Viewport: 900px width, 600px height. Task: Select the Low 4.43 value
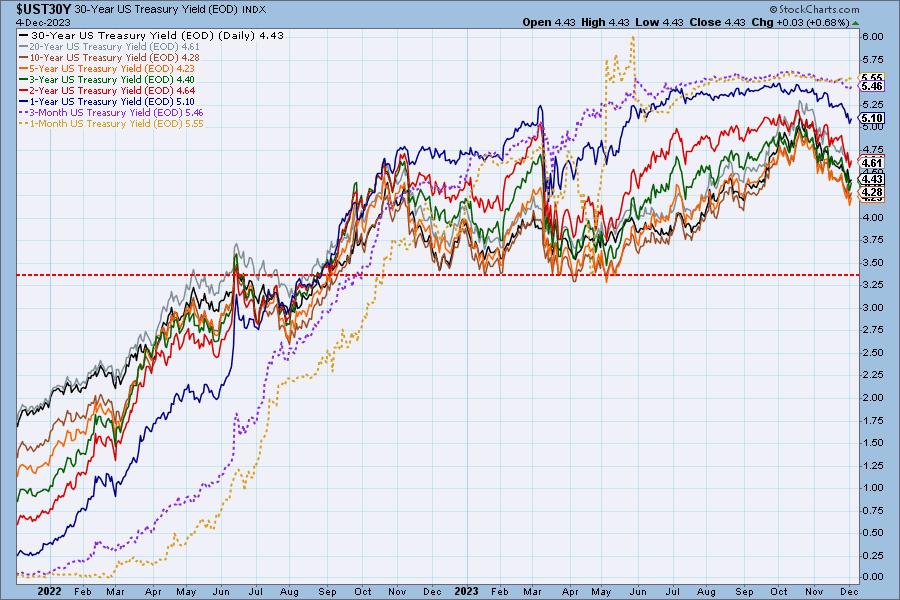coord(660,22)
